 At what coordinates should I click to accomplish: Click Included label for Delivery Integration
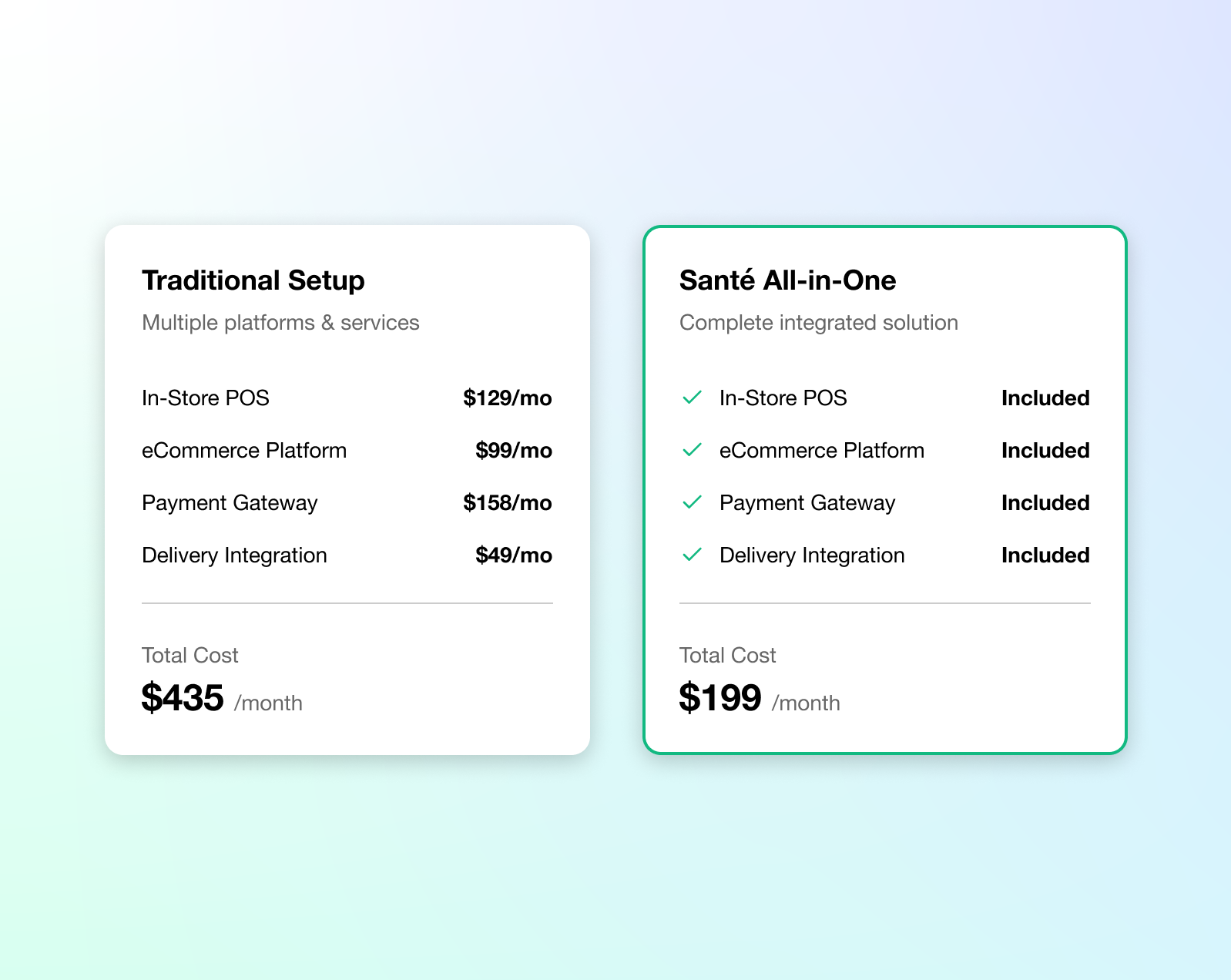[1045, 555]
